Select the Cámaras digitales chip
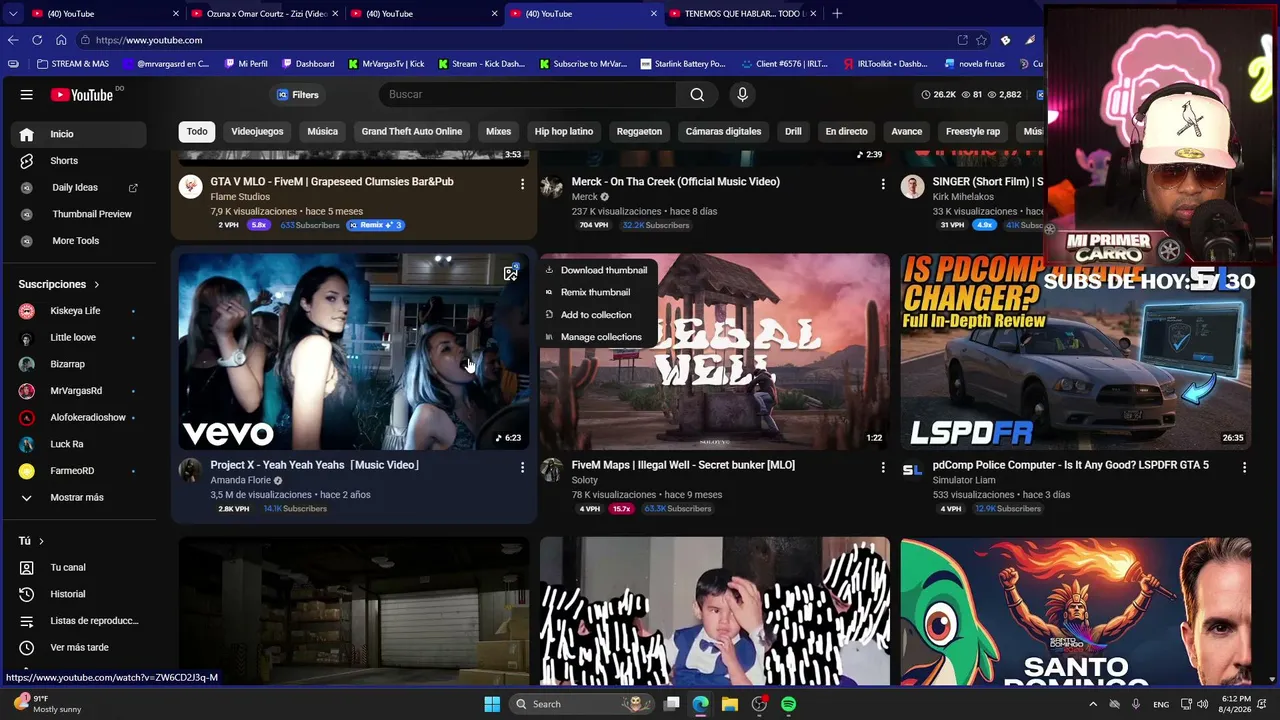Image resolution: width=1280 pixels, height=720 pixels. pyautogui.click(x=723, y=132)
